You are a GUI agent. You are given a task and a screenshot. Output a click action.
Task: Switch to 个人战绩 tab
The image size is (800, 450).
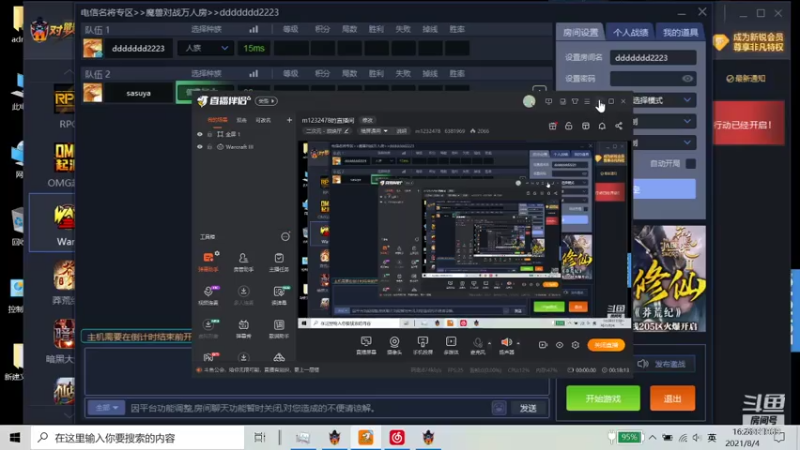[x=630, y=33]
